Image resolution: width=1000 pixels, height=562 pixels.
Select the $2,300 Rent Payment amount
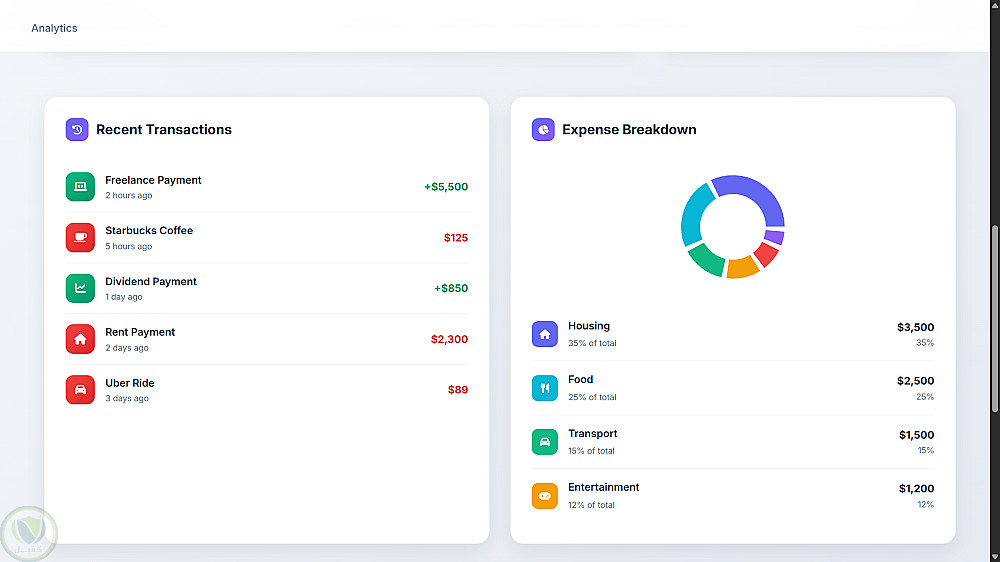coord(449,339)
